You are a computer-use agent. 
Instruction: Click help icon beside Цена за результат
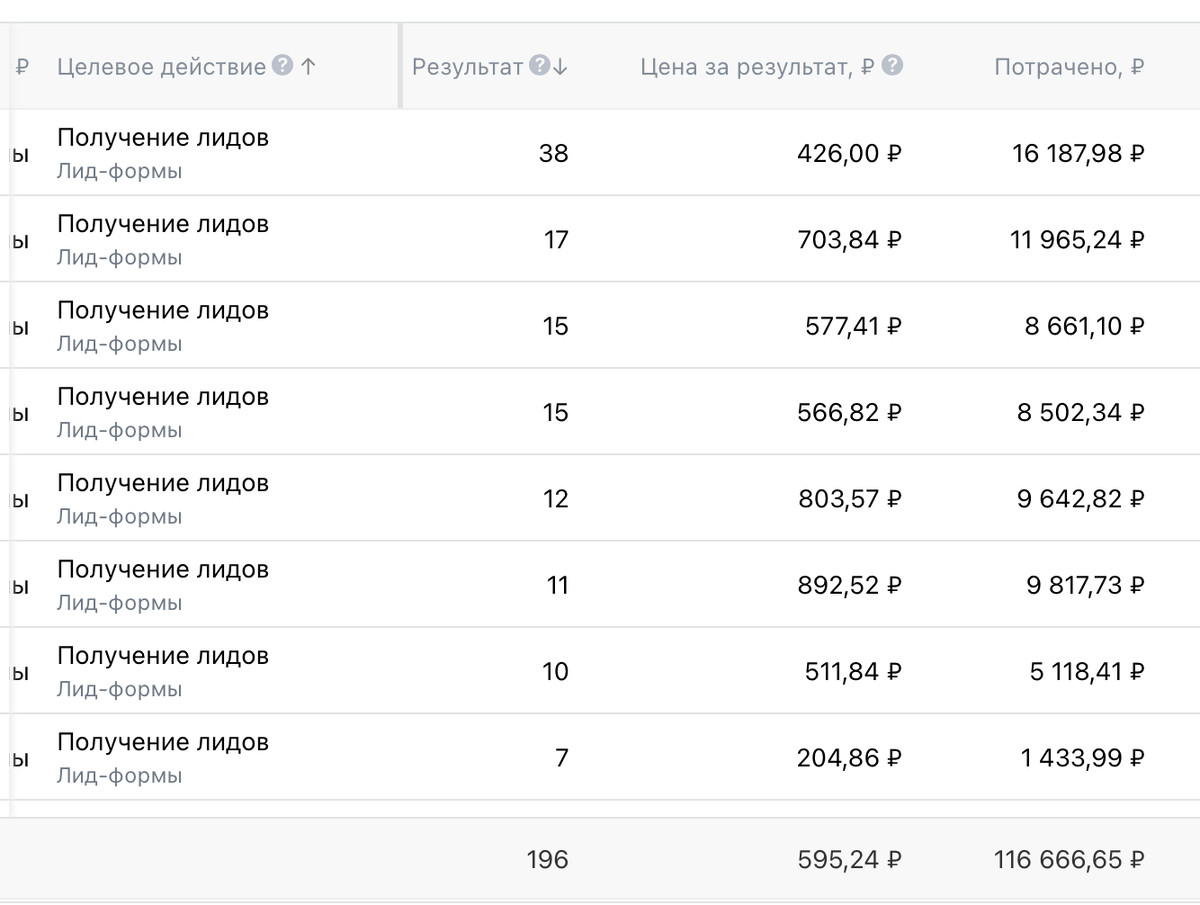coord(893,67)
